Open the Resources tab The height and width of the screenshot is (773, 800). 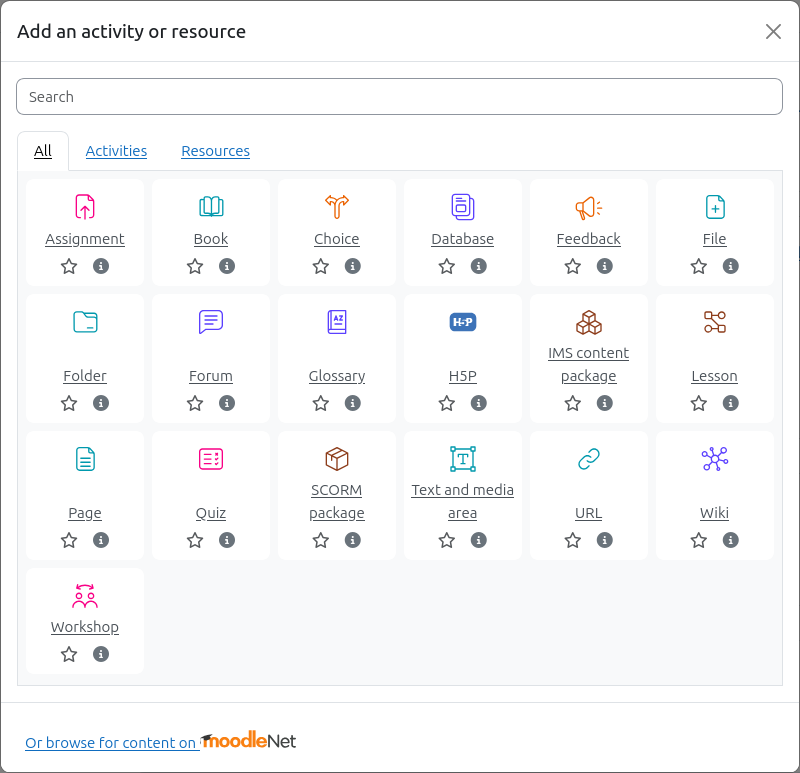[215, 151]
